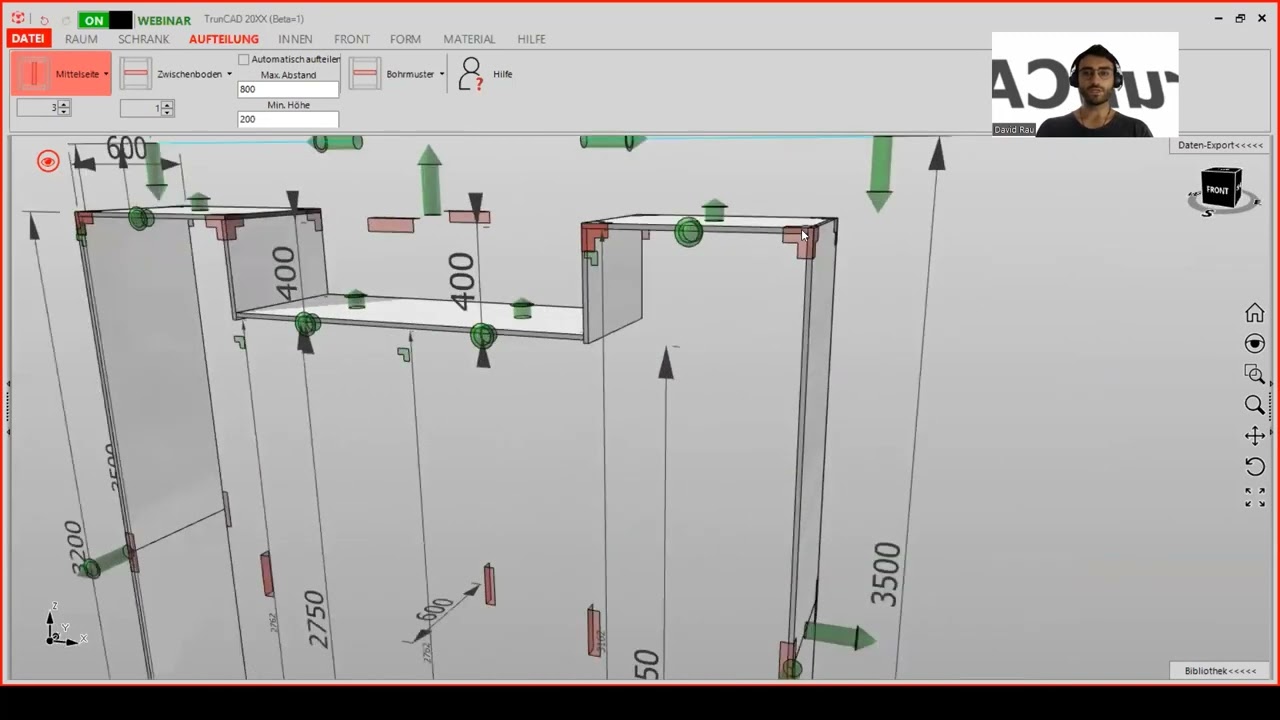
Task: Increase the Mittelseite count stepper
Action: point(64,104)
